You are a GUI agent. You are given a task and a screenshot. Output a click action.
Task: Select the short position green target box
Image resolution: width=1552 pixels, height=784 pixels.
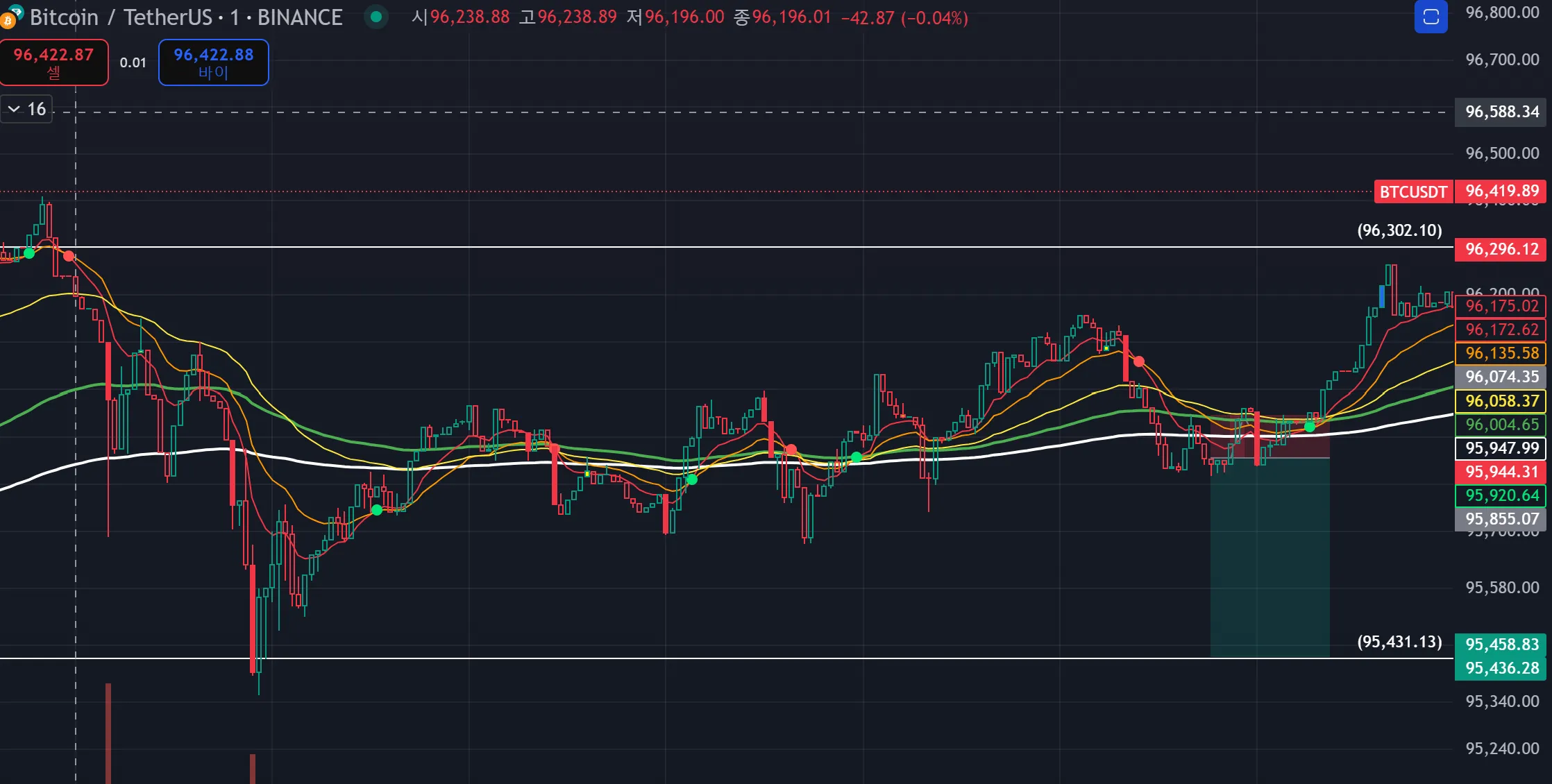click(1270, 557)
